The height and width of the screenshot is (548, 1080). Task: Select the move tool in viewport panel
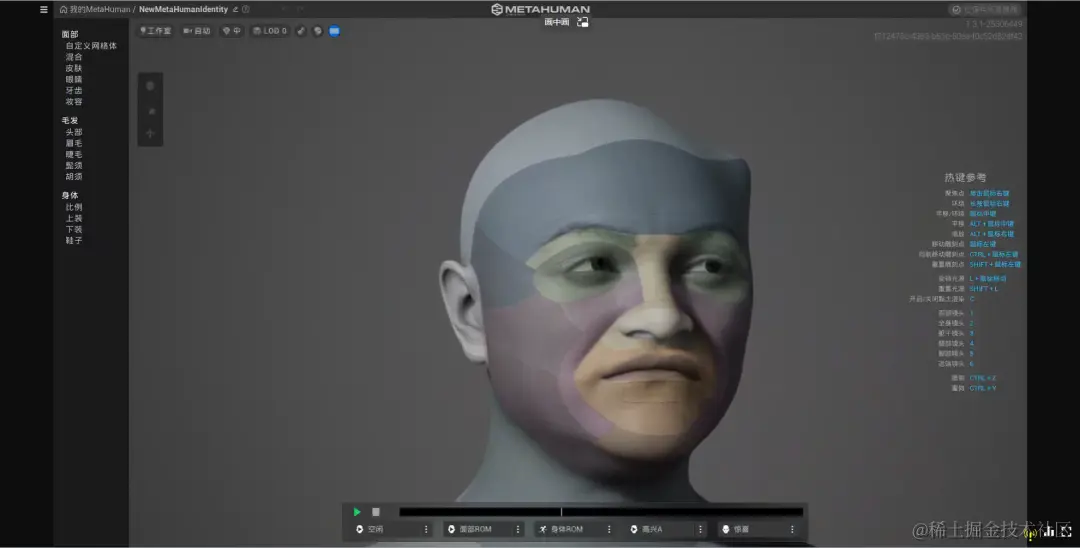pos(150,134)
